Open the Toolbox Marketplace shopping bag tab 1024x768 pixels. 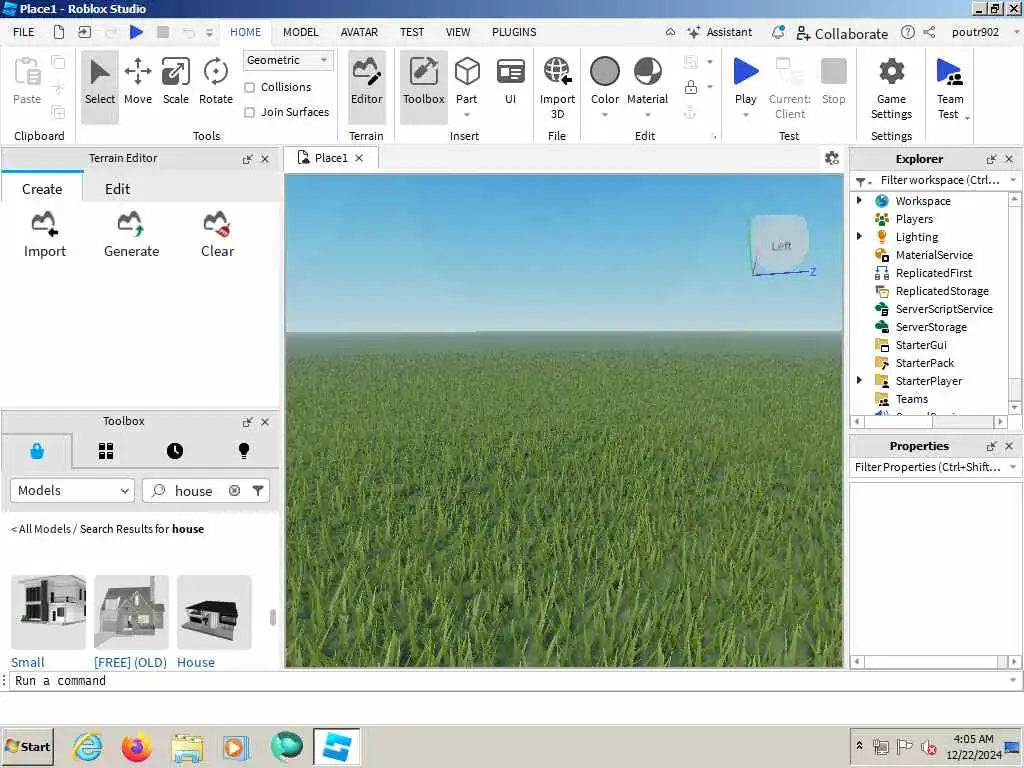coord(37,451)
